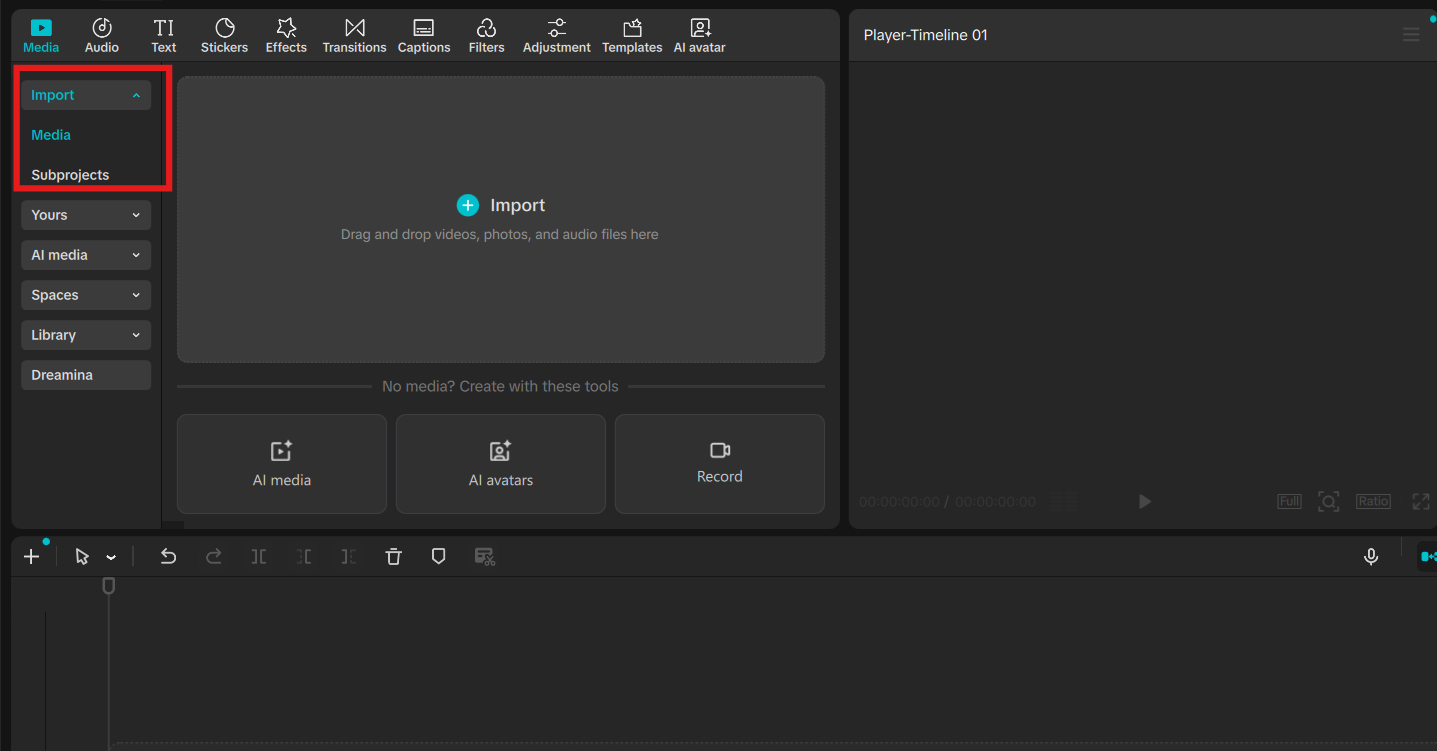1437x751 pixels.
Task: Open the Player panel hamburger menu
Action: tap(1411, 35)
